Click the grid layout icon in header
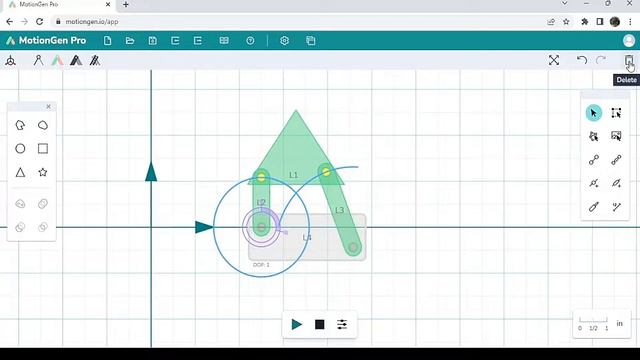The width and height of the screenshot is (640, 360). pyautogui.click(x=224, y=40)
